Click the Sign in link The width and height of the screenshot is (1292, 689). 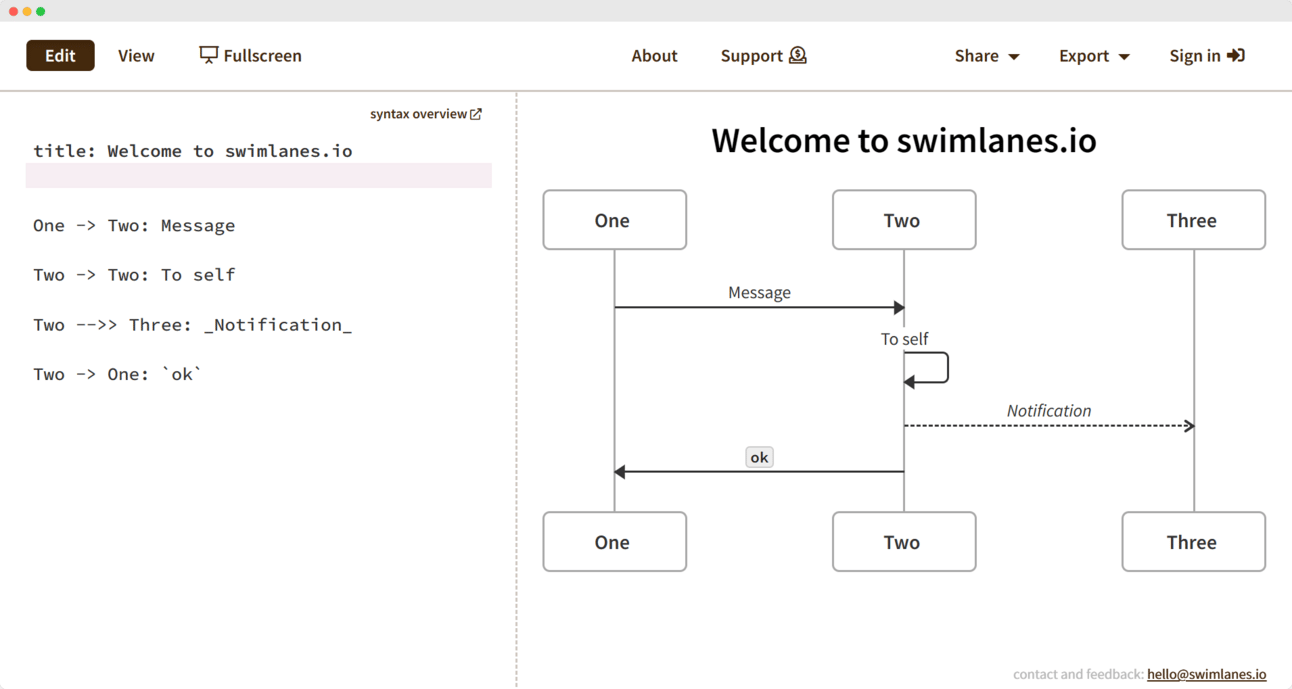tap(1207, 56)
